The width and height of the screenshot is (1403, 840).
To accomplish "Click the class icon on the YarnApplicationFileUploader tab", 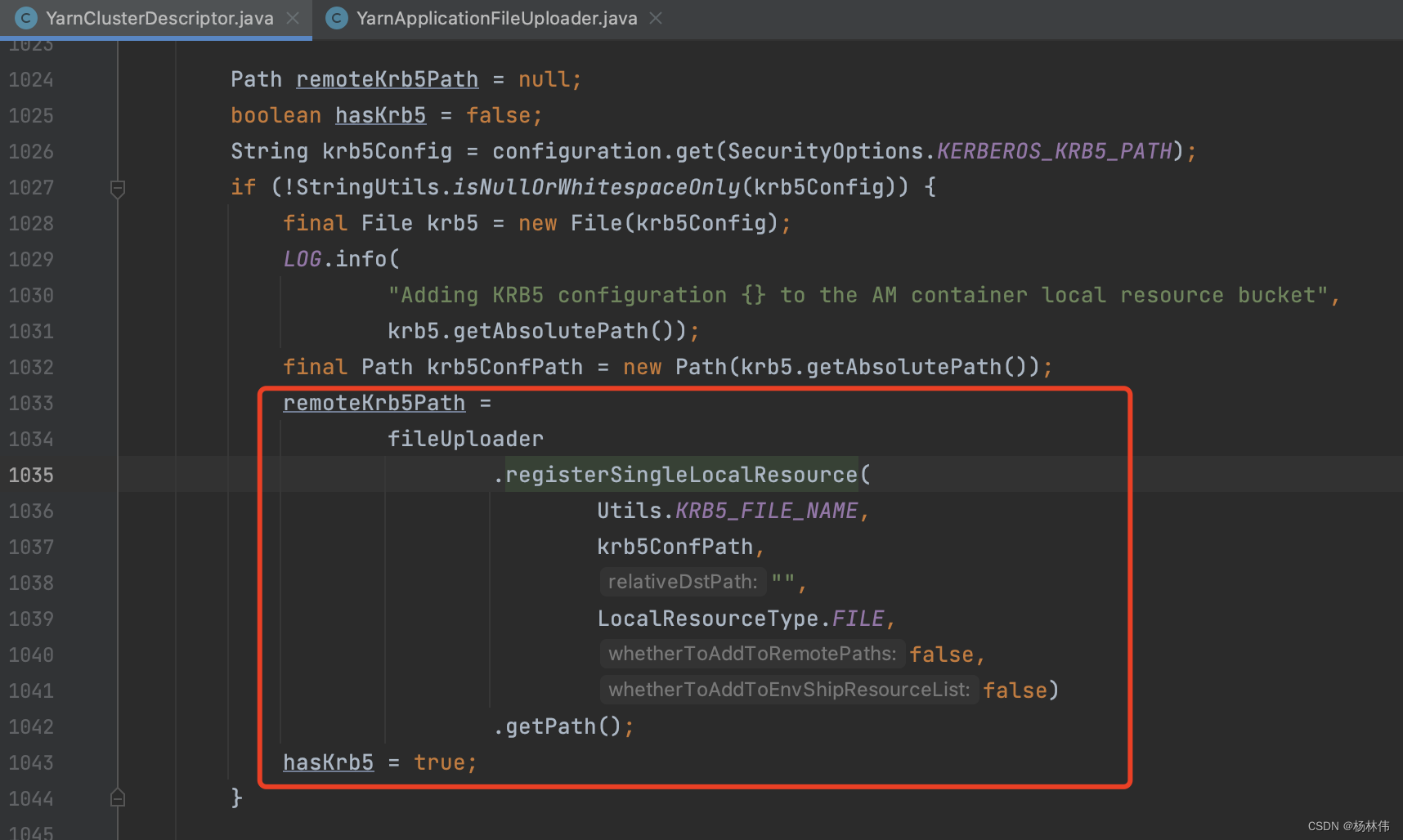I will coord(337,18).
